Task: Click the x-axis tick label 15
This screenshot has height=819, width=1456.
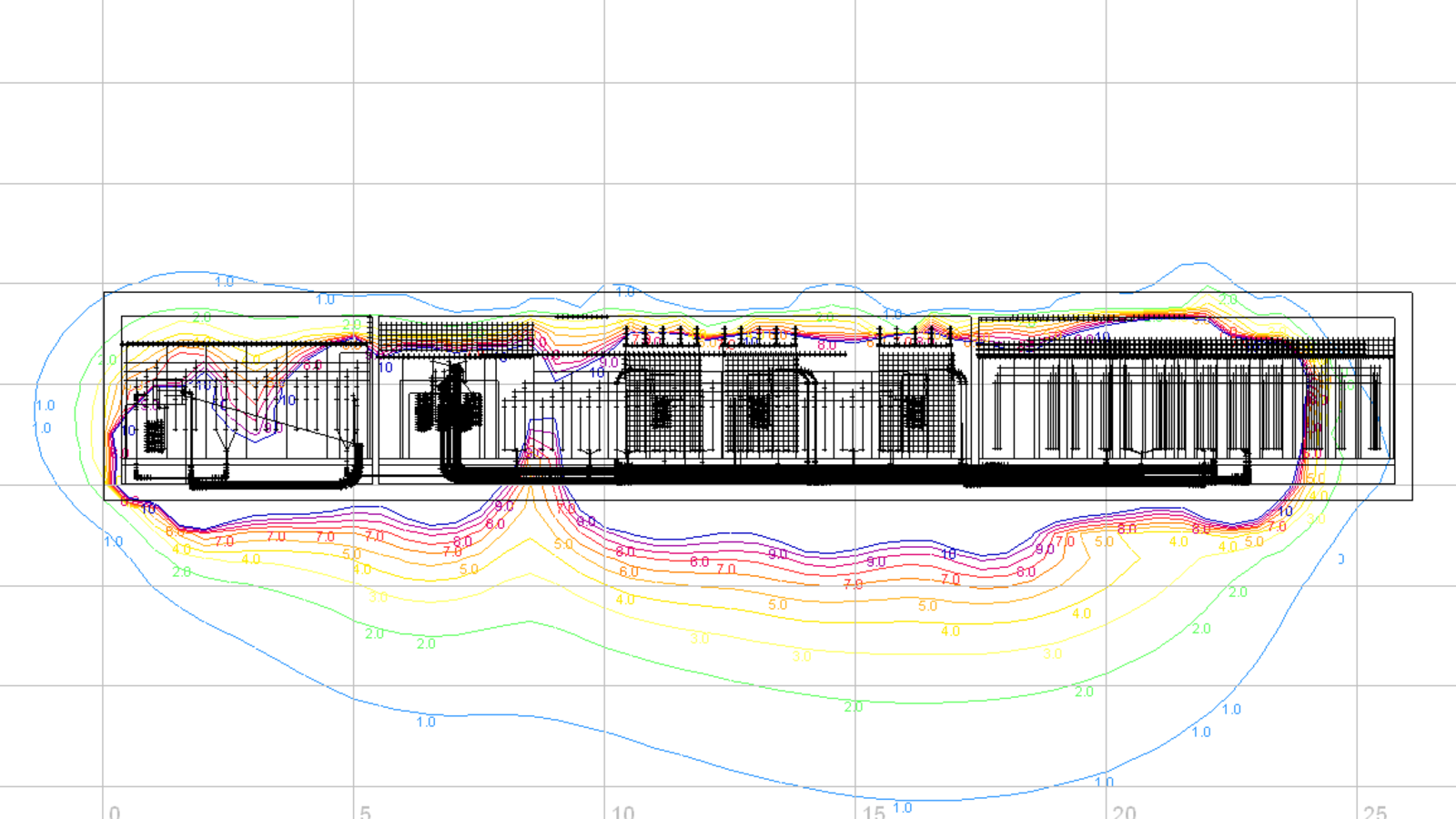Action: [874, 812]
